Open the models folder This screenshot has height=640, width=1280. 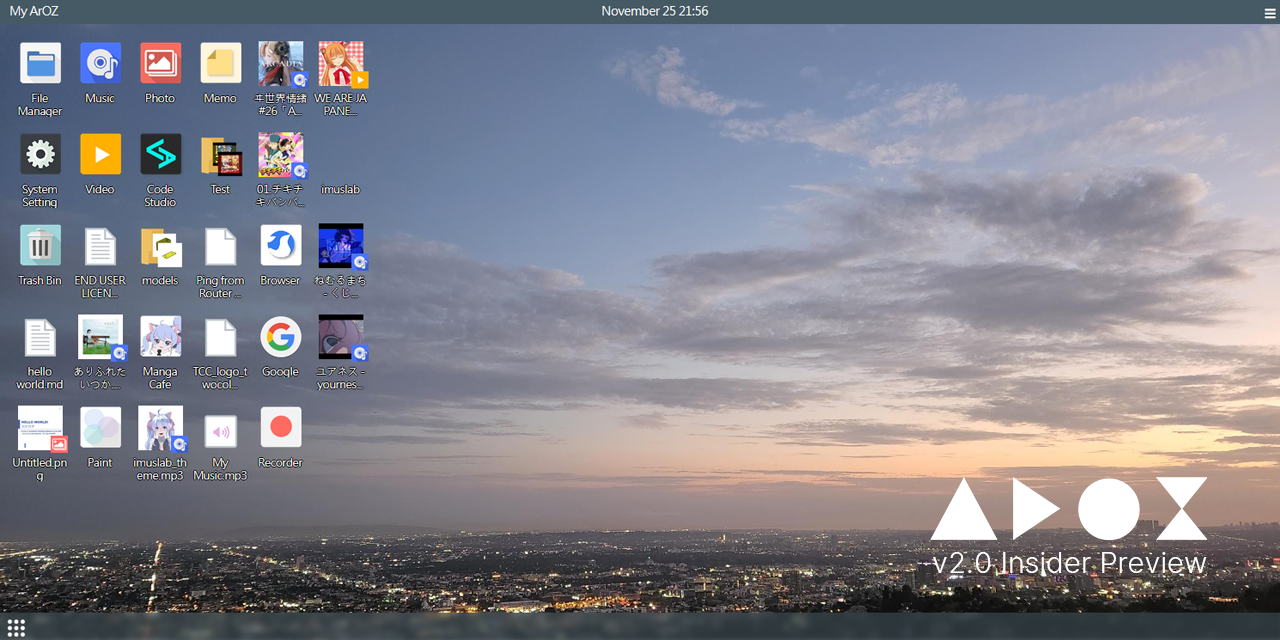pos(160,246)
